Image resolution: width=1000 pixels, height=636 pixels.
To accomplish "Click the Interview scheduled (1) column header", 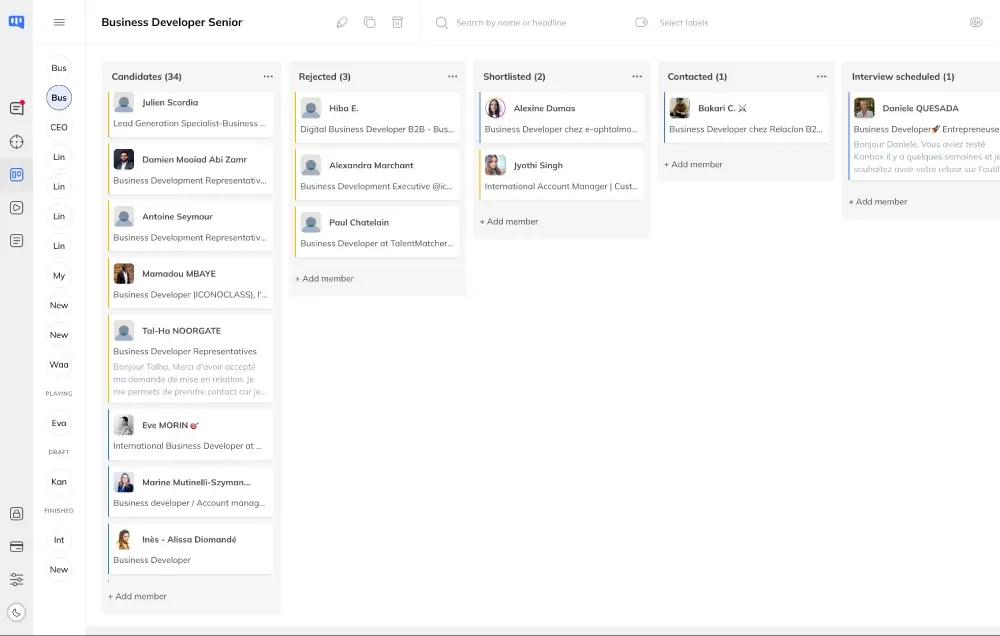I will (x=903, y=77).
